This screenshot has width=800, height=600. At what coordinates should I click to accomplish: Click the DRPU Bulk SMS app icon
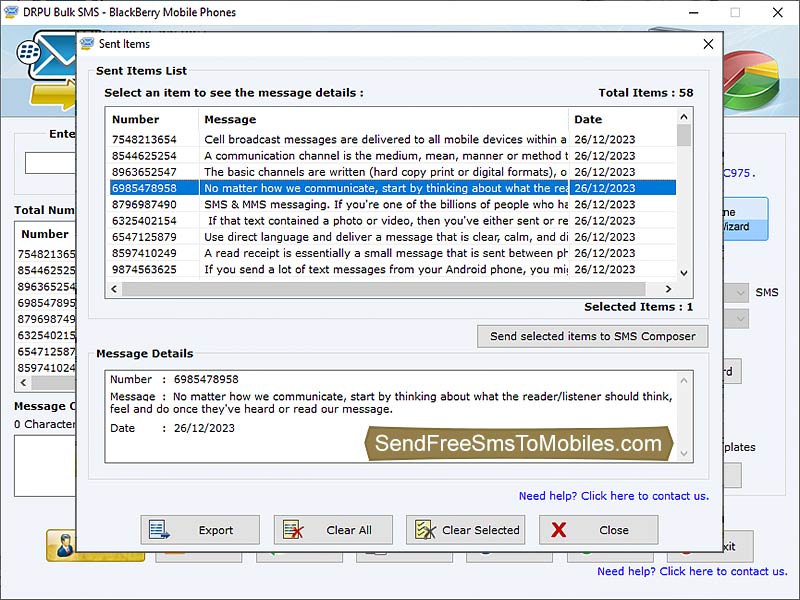pos(11,12)
